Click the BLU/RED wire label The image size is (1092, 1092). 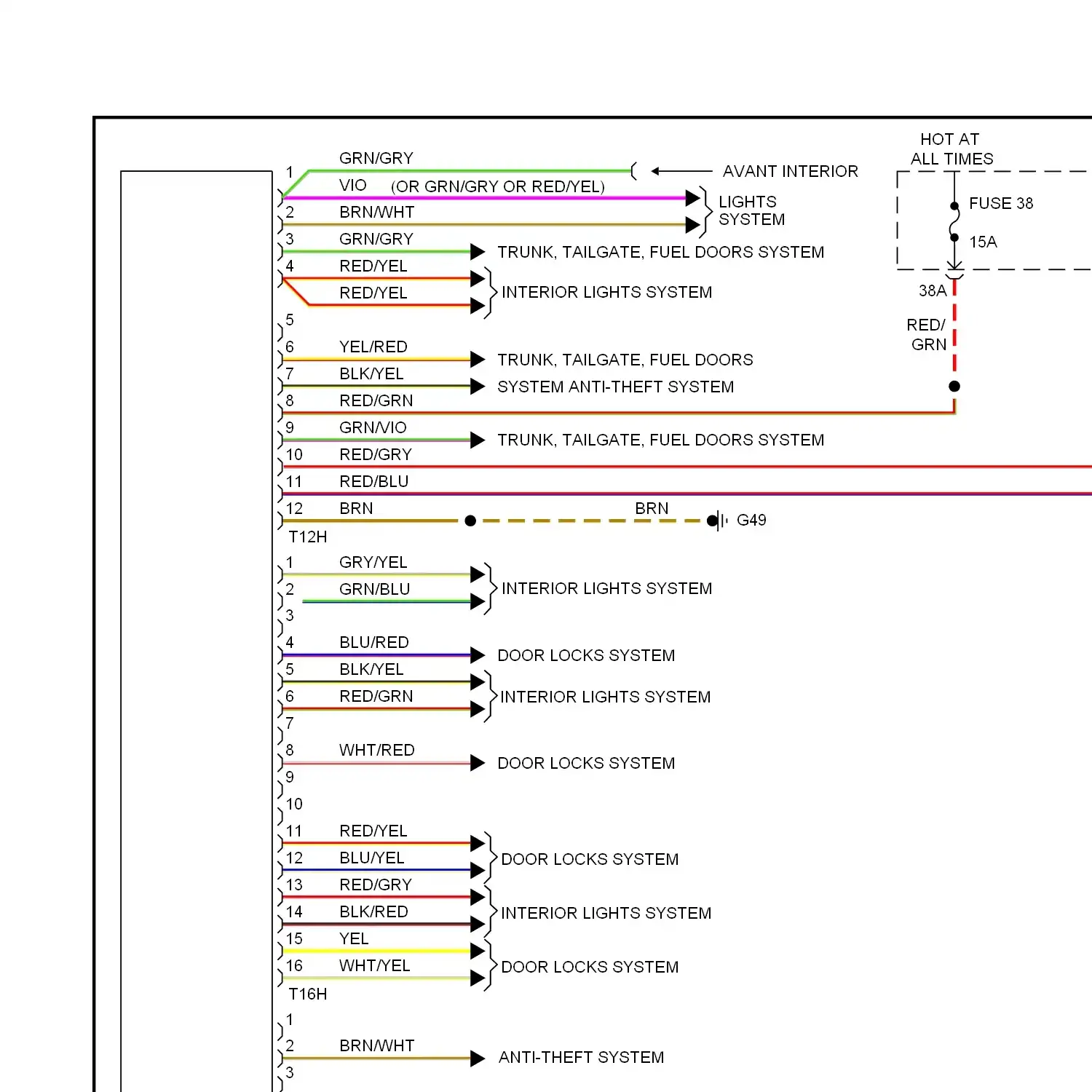(374, 642)
